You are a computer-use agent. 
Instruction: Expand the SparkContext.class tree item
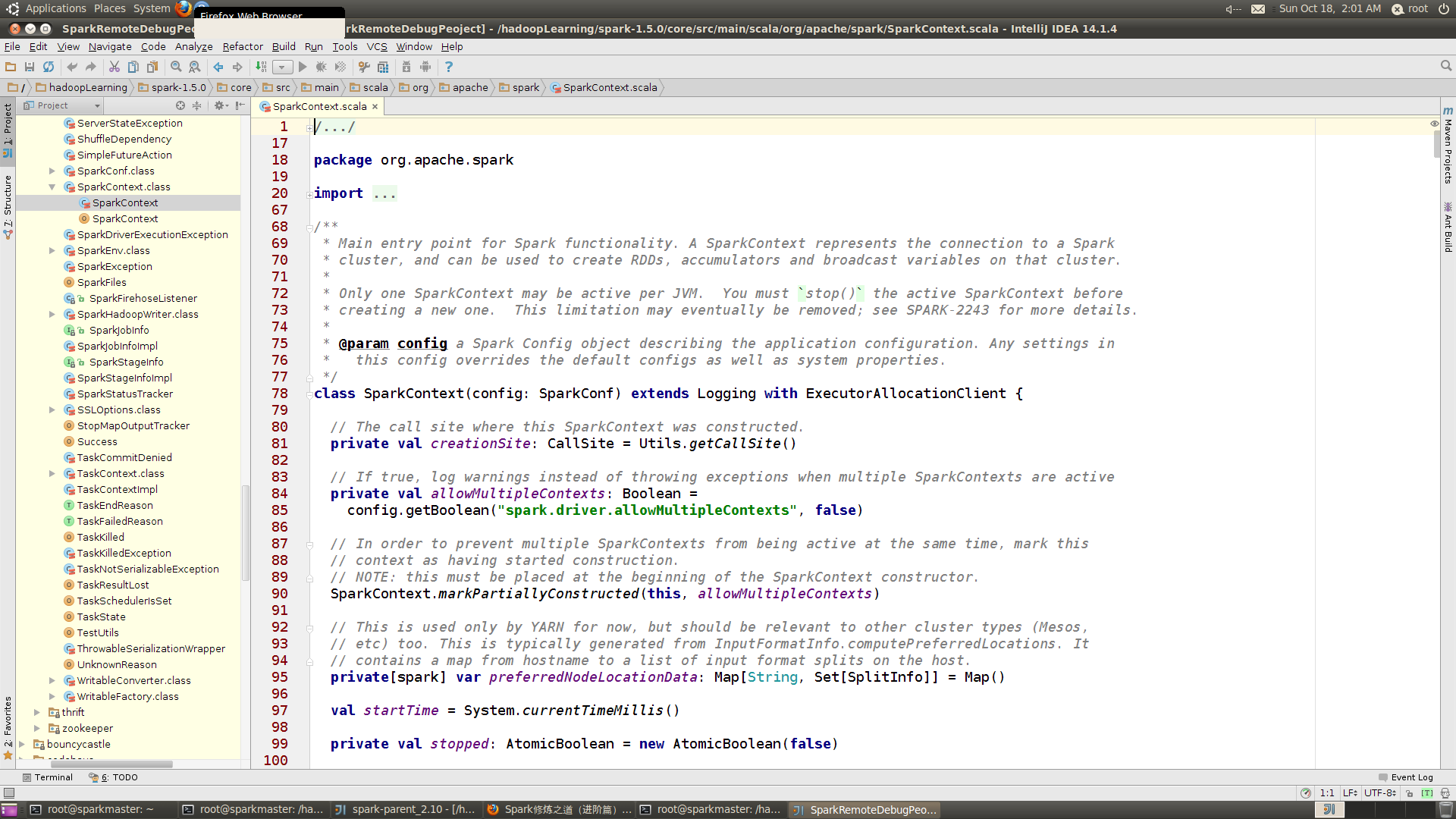coord(53,187)
